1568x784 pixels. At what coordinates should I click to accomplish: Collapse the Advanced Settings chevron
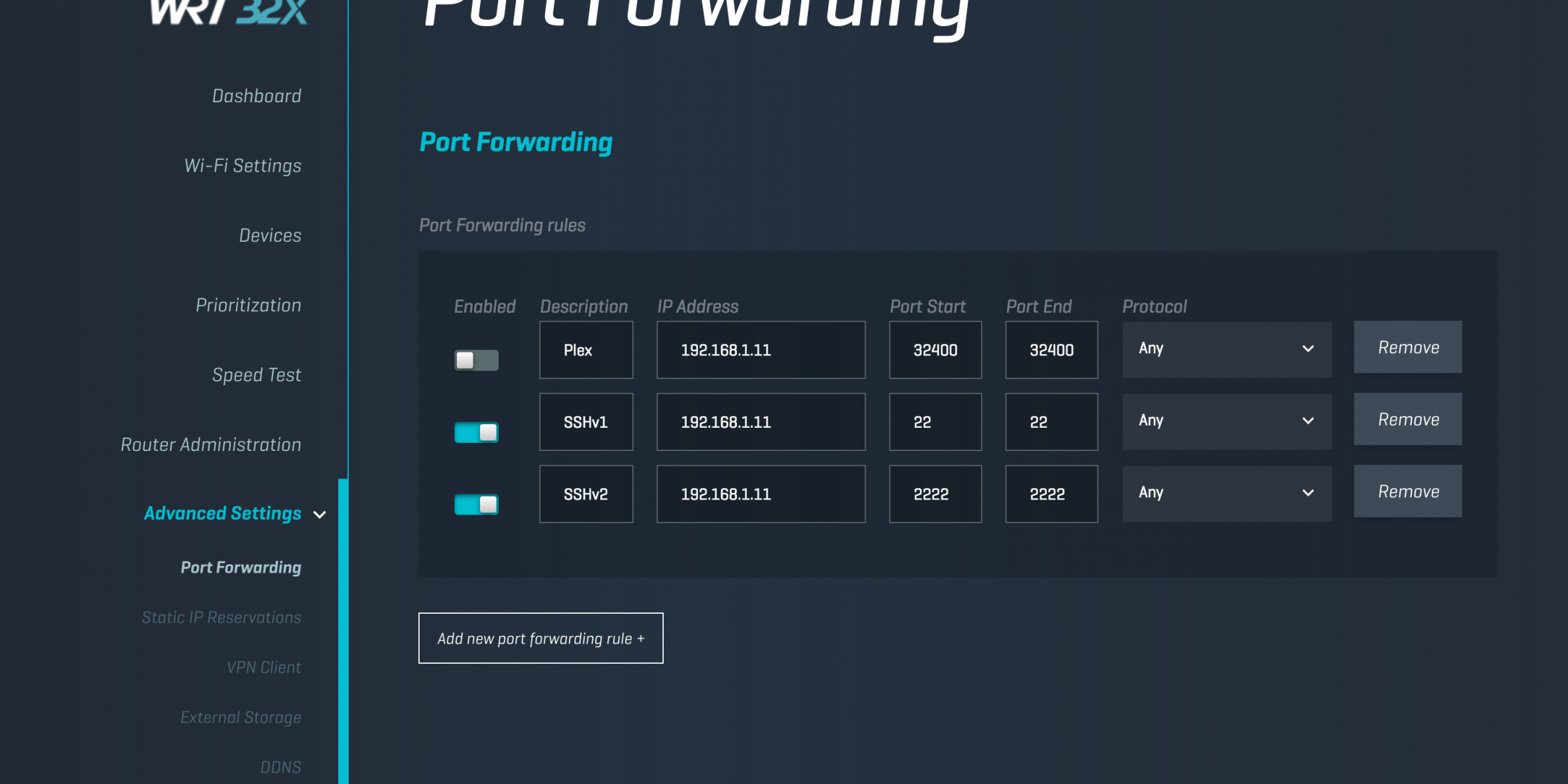[320, 514]
